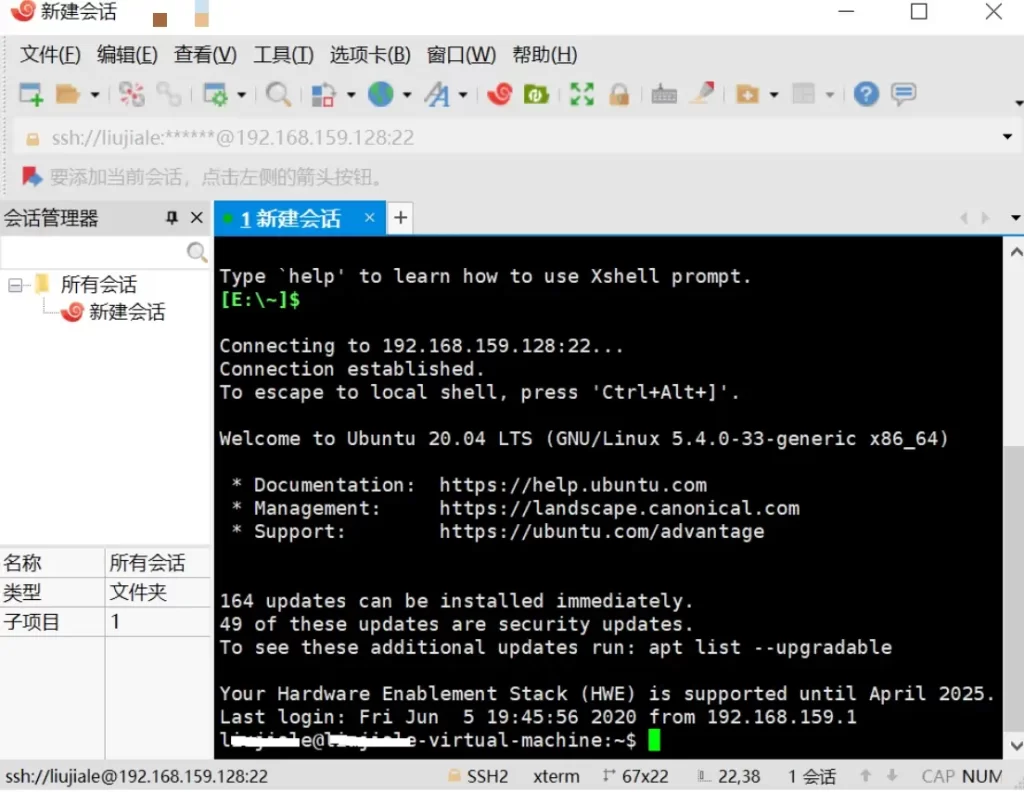
Task: Click the Lock screen padlock icon
Action: click(x=619, y=95)
